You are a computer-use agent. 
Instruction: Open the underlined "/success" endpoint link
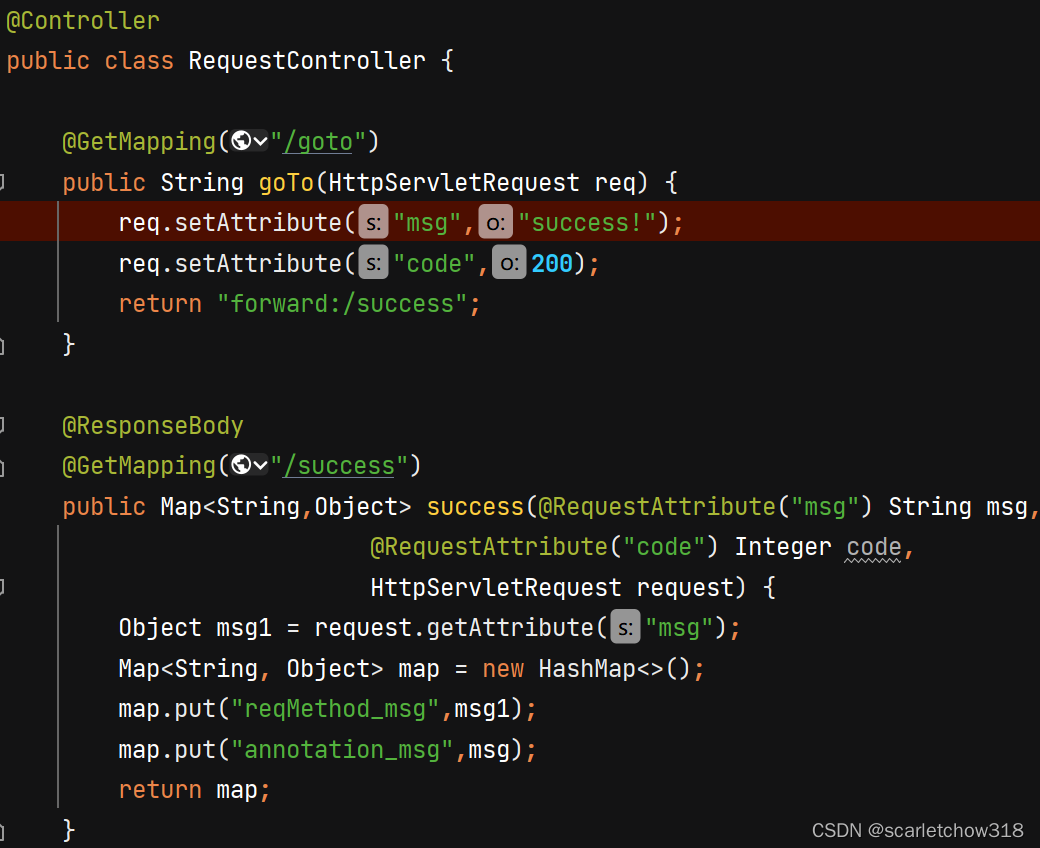[341, 465]
